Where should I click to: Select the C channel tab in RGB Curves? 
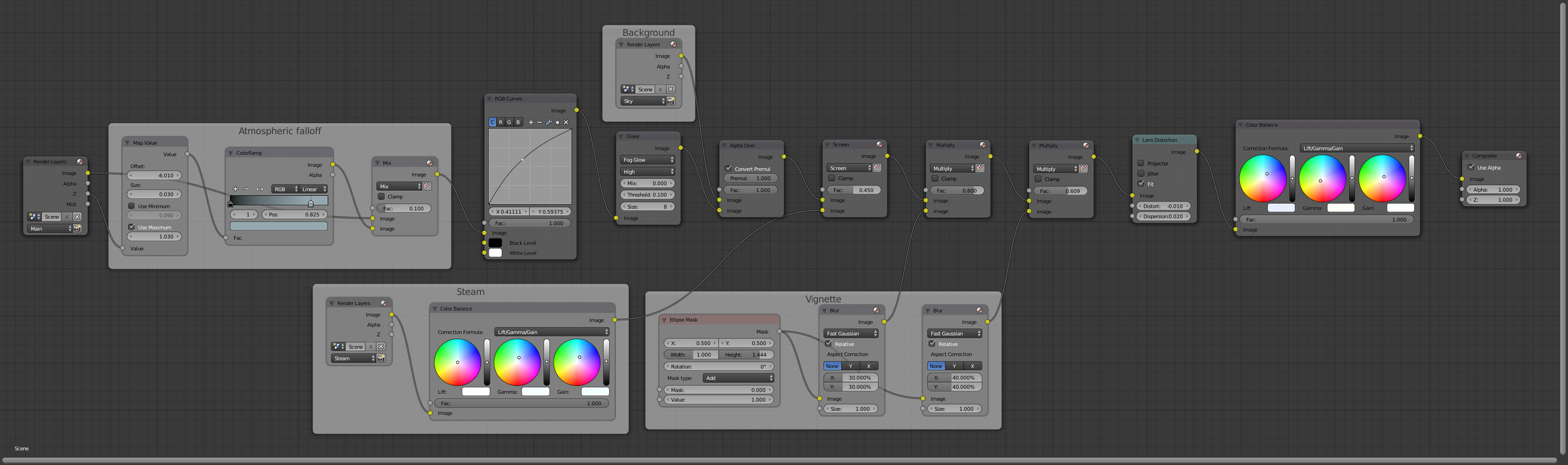[x=492, y=122]
